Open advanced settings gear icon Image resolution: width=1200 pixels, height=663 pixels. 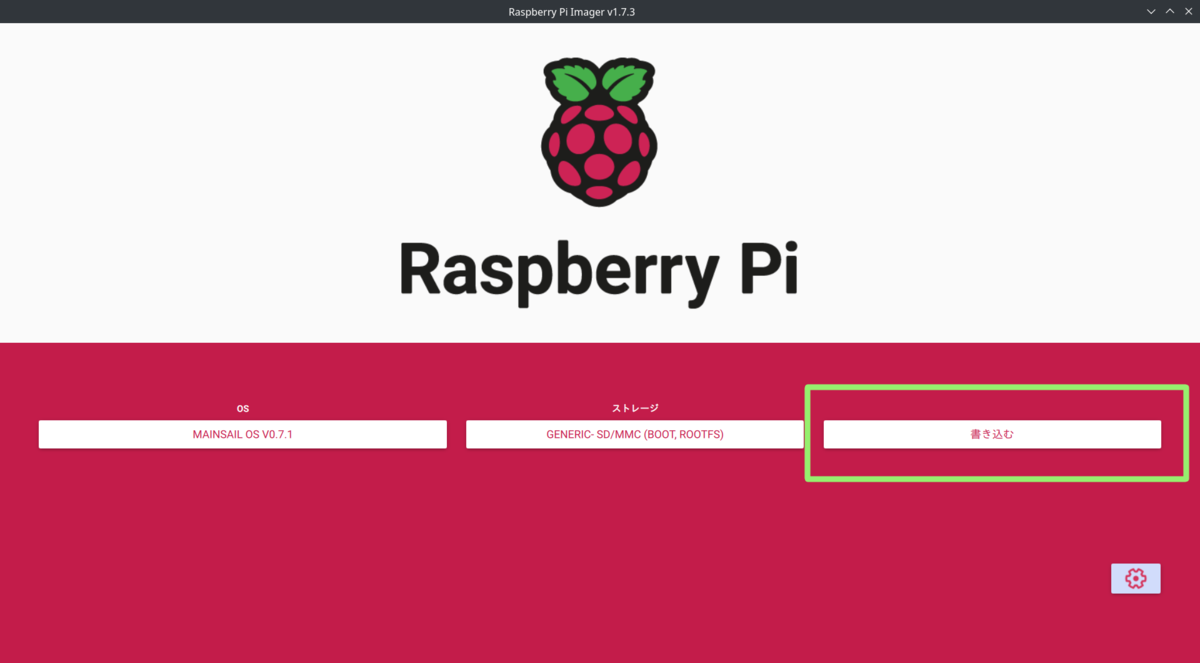coord(1135,578)
